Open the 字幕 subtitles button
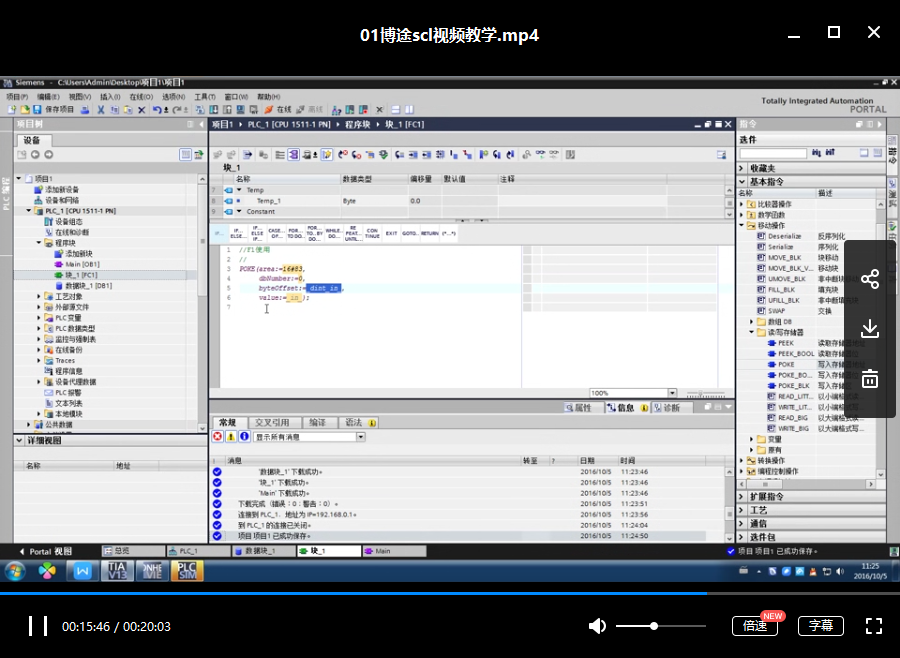This screenshot has height=658, width=900. point(820,625)
